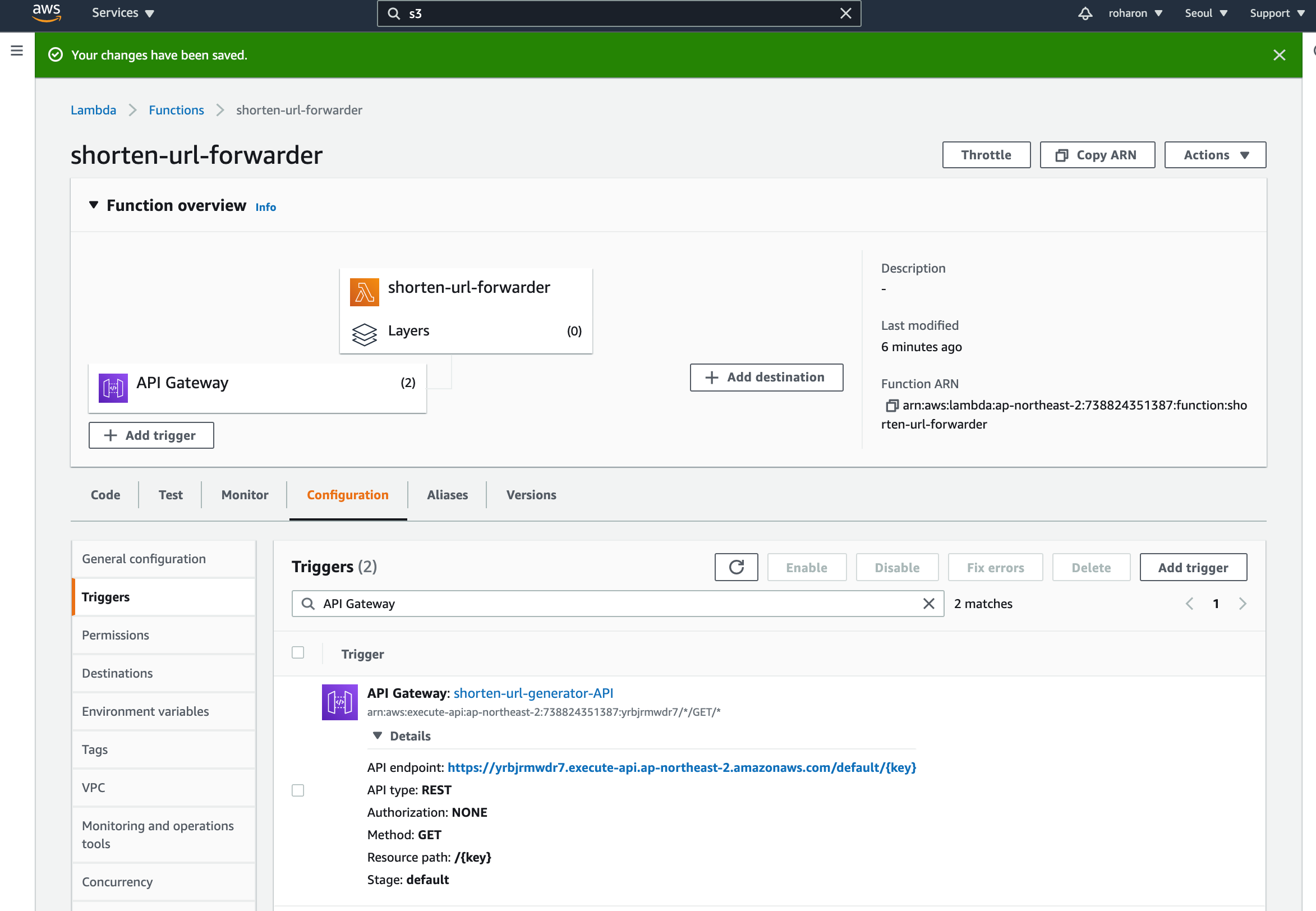Open the notifications bell icon
The width and height of the screenshot is (1316, 911).
click(x=1085, y=13)
